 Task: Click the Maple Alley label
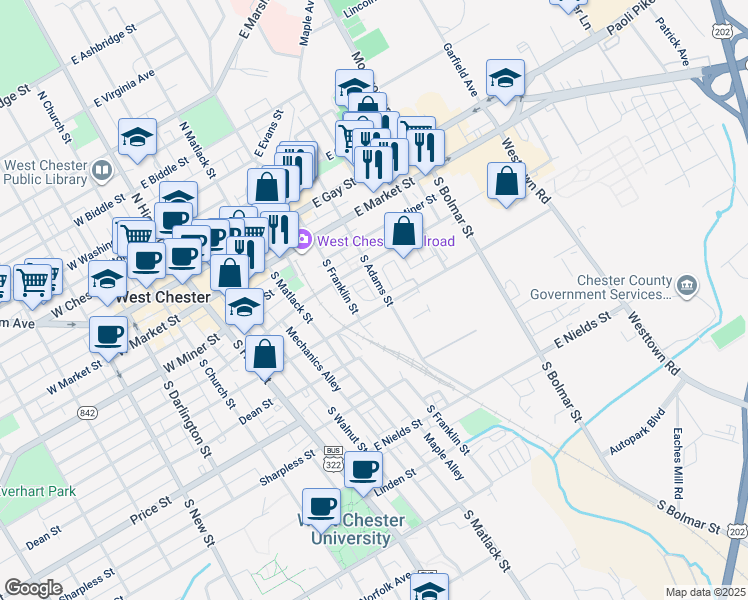pyautogui.click(x=444, y=456)
